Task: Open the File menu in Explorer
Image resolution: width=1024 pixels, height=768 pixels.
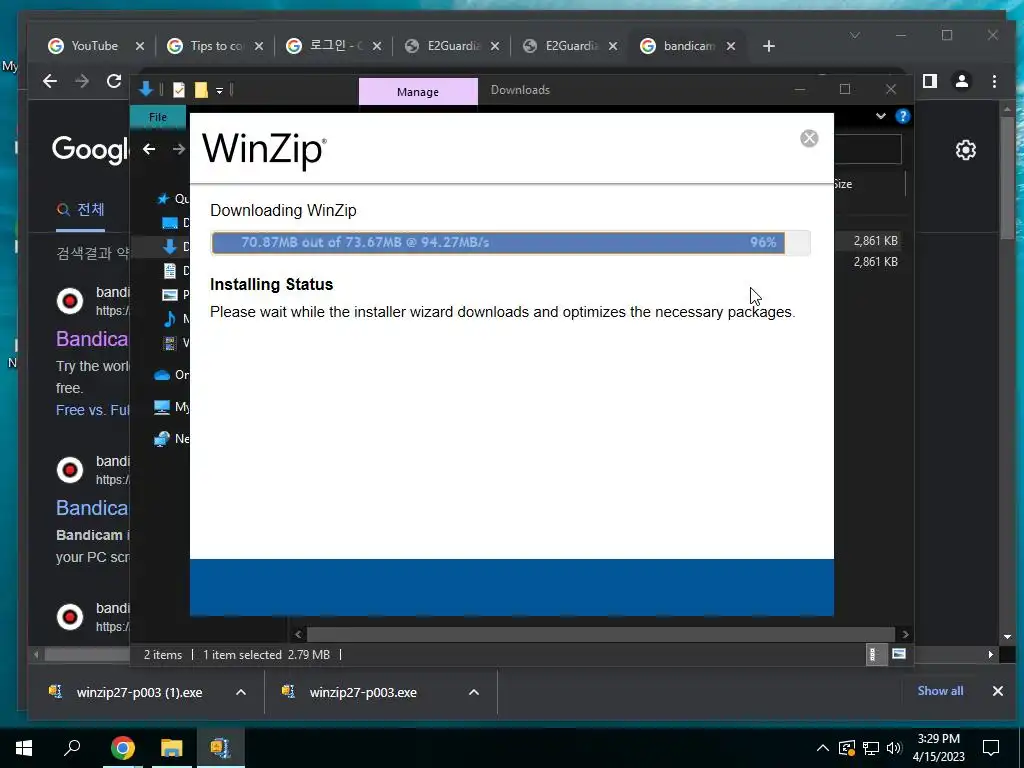Action: click(x=158, y=117)
